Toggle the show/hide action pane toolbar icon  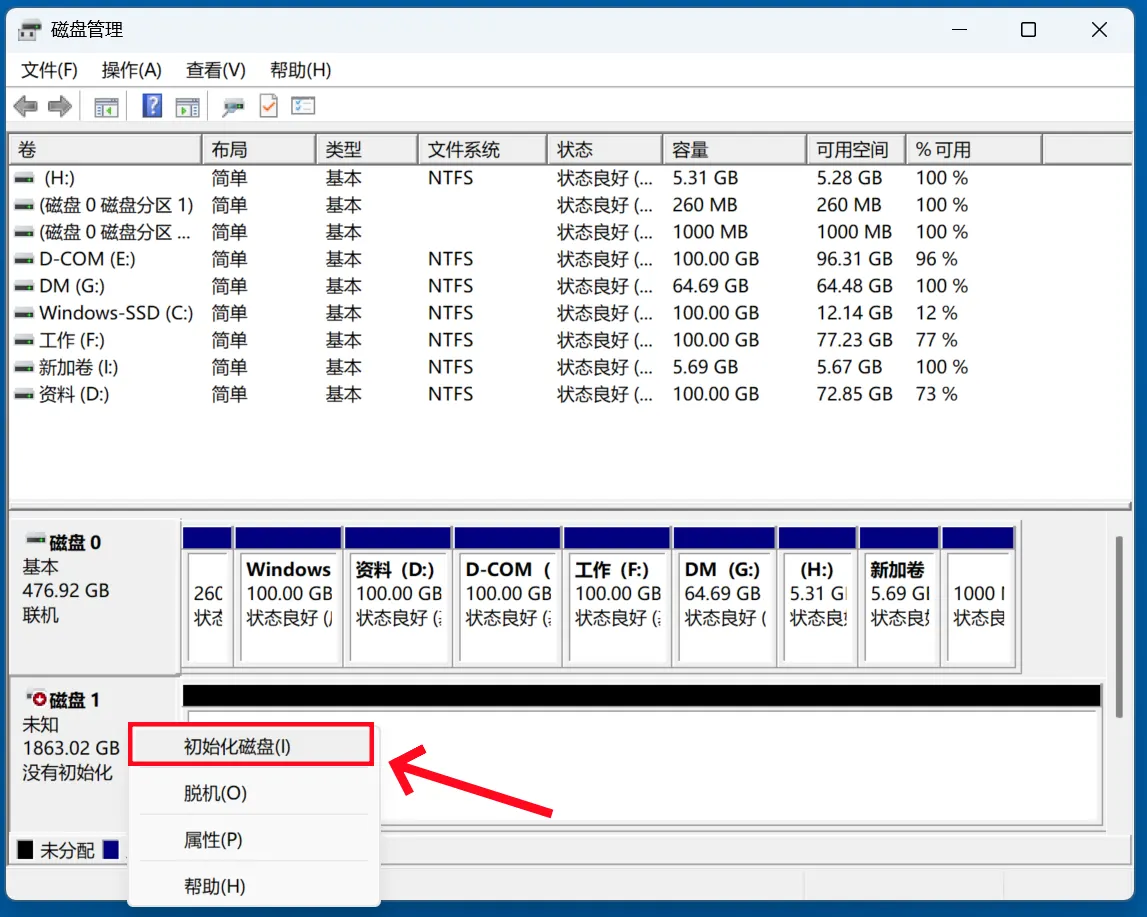tap(187, 107)
